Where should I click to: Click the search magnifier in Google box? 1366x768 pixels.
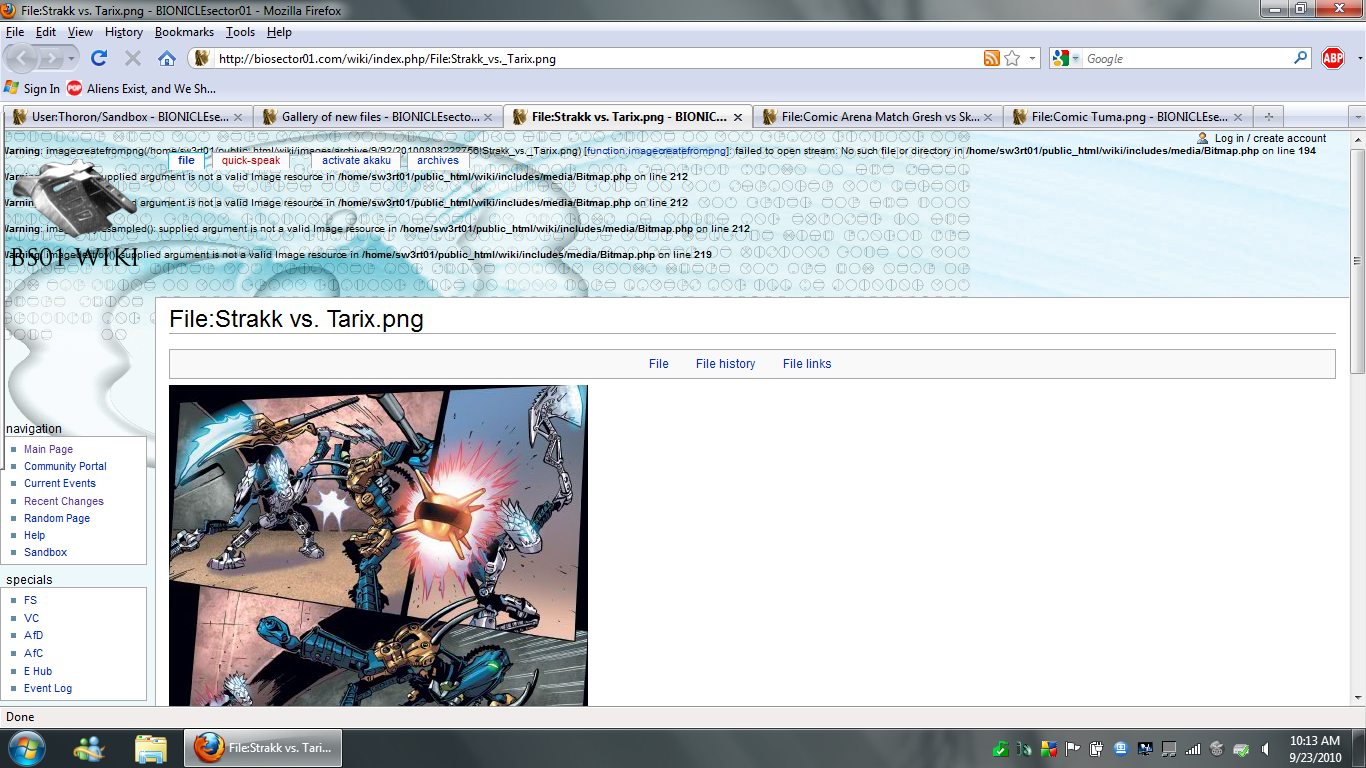(1301, 58)
